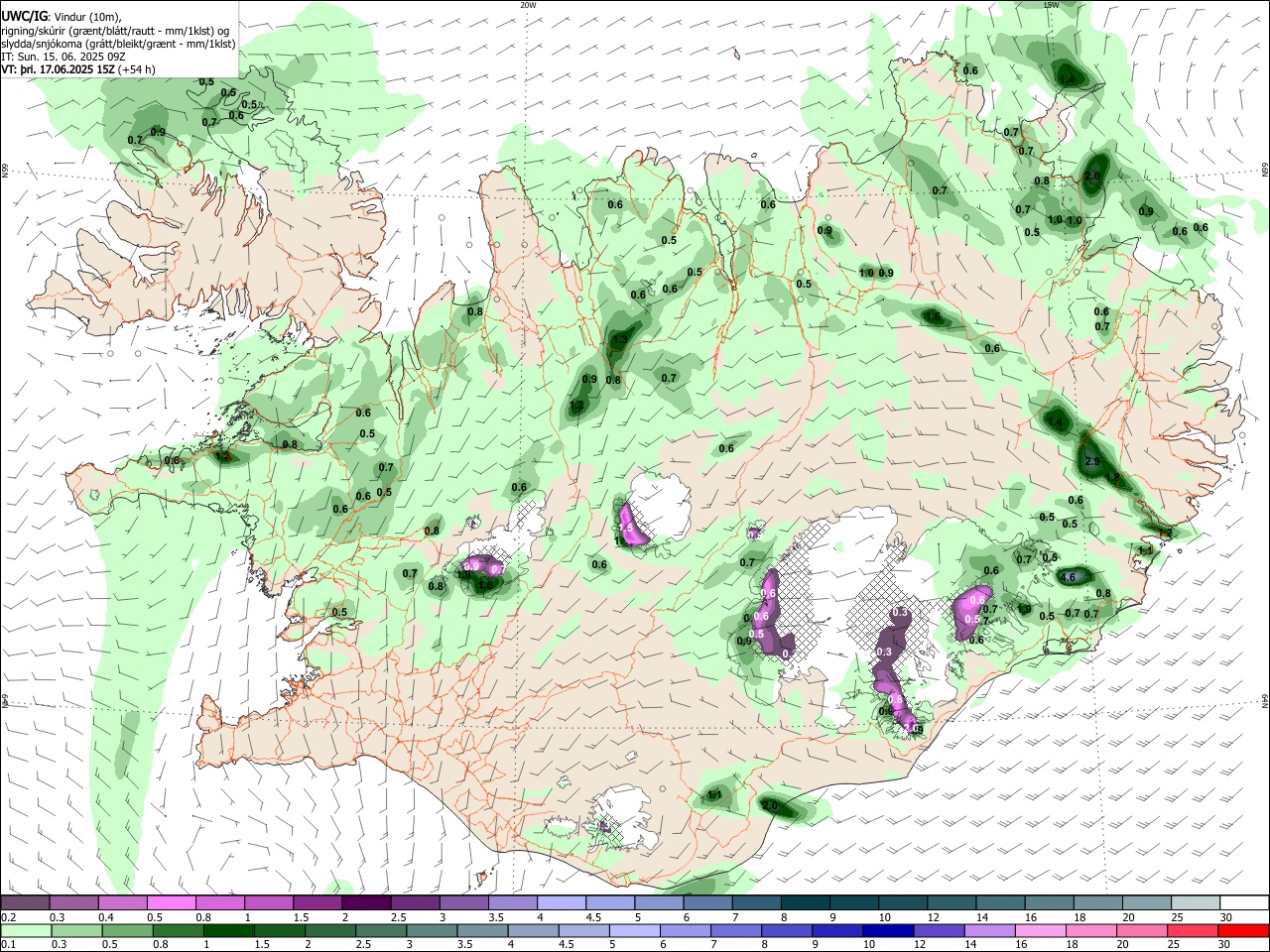Click the 5 swatch in bottom legend row
The width and height of the screenshot is (1270, 952).
633,930
